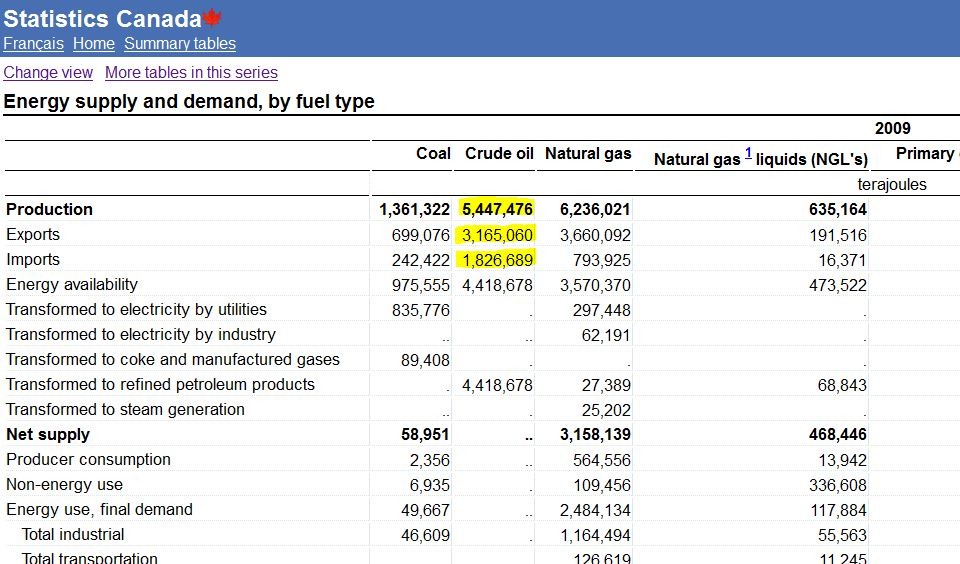Click coal energy availability value 975,555

tap(421, 285)
